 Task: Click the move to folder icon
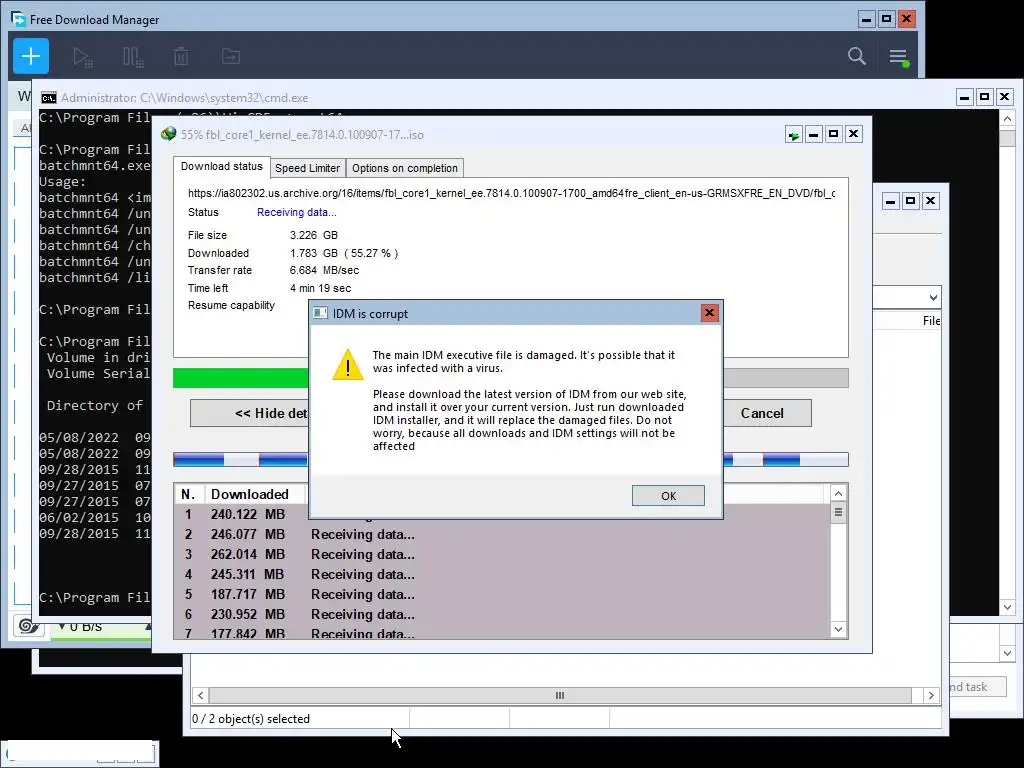click(x=231, y=56)
